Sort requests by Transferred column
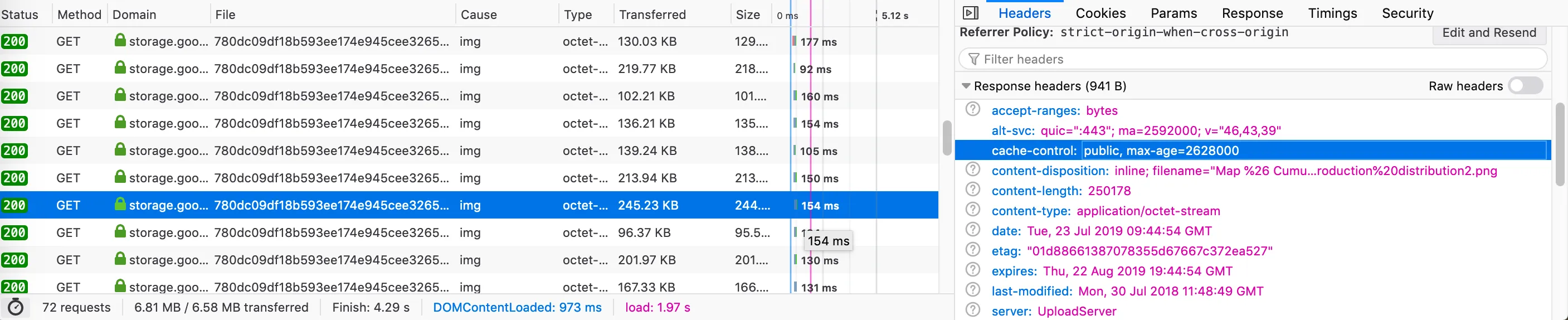 coord(652,14)
